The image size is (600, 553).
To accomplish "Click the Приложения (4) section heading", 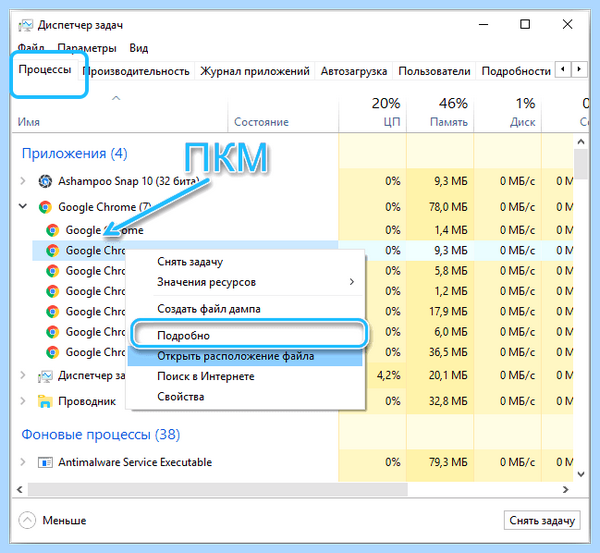I will pos(74,153).
